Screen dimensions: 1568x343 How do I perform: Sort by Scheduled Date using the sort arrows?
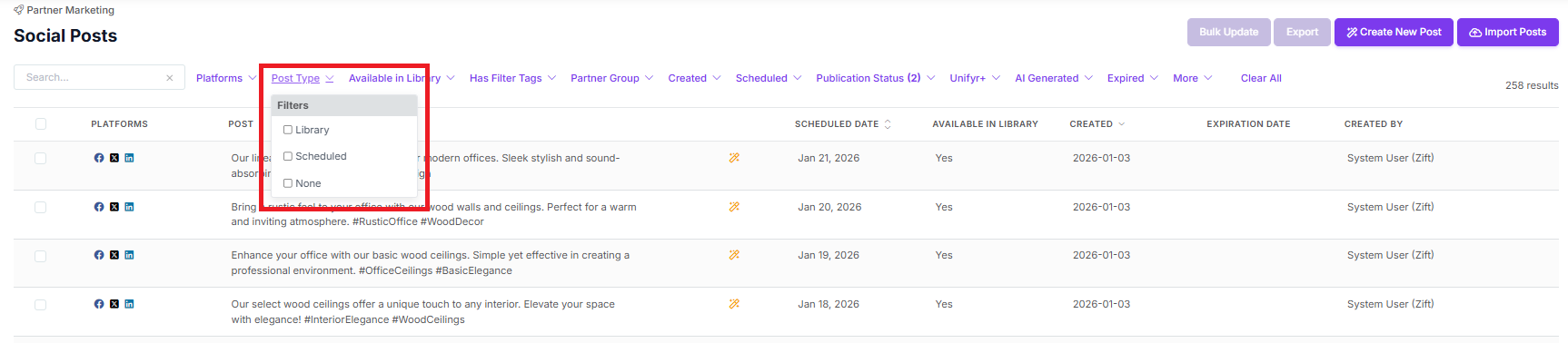[x=888, y=124]
